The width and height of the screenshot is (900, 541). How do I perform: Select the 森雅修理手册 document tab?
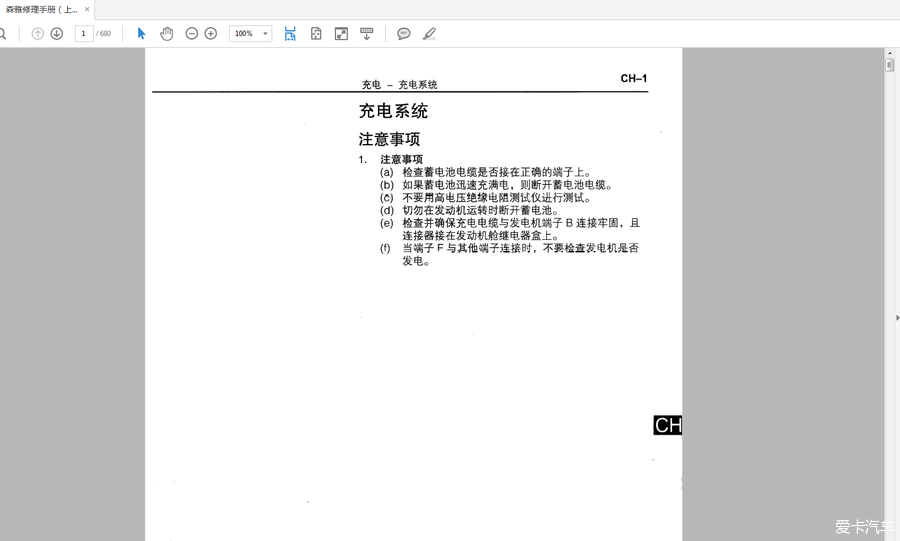click(x=41, y=9)
